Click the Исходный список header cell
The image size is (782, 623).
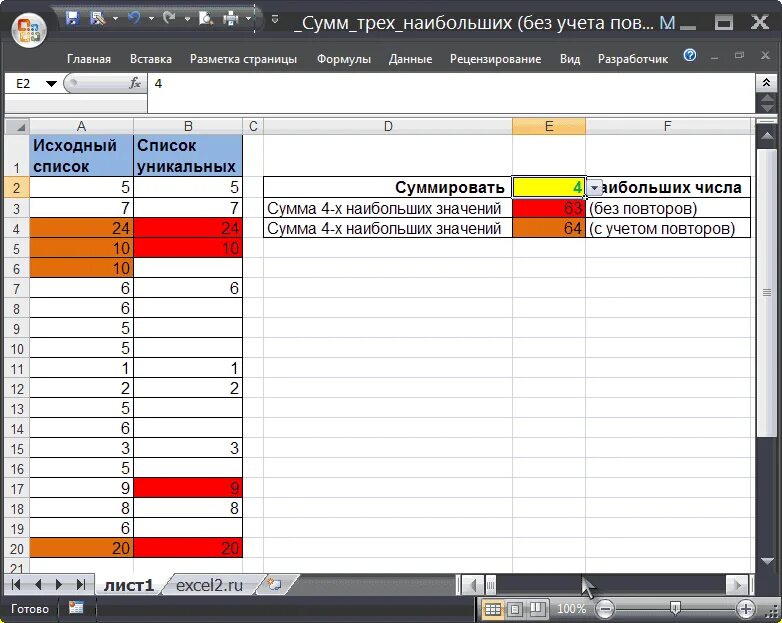(x=81, y=156)
